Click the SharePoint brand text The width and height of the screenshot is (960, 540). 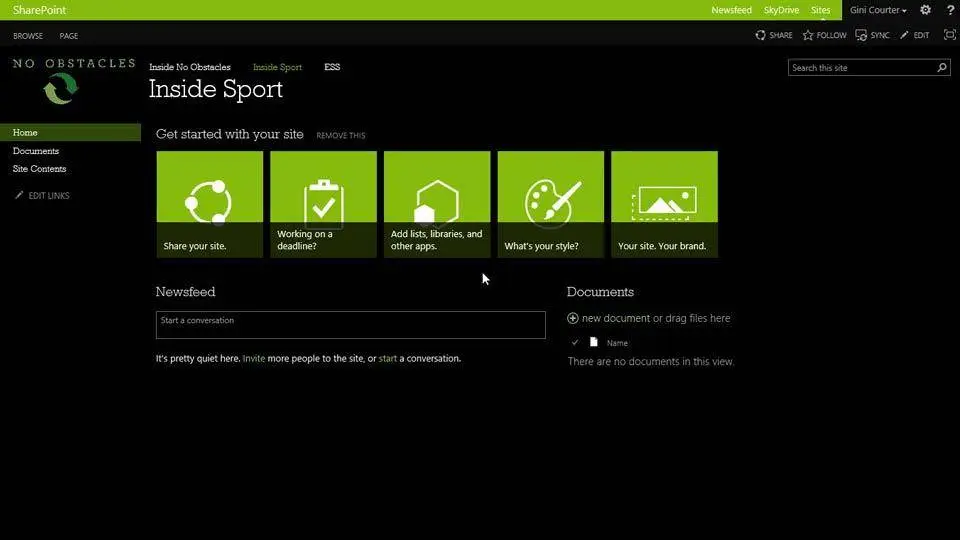coord(39,10)
